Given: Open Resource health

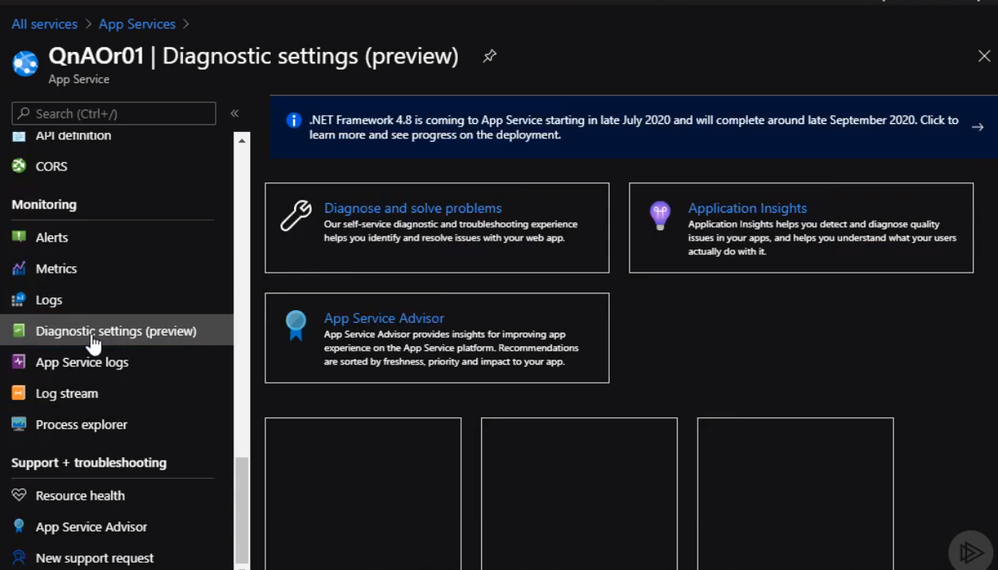Looking at the screenshot, I should [x=80, y=496].
